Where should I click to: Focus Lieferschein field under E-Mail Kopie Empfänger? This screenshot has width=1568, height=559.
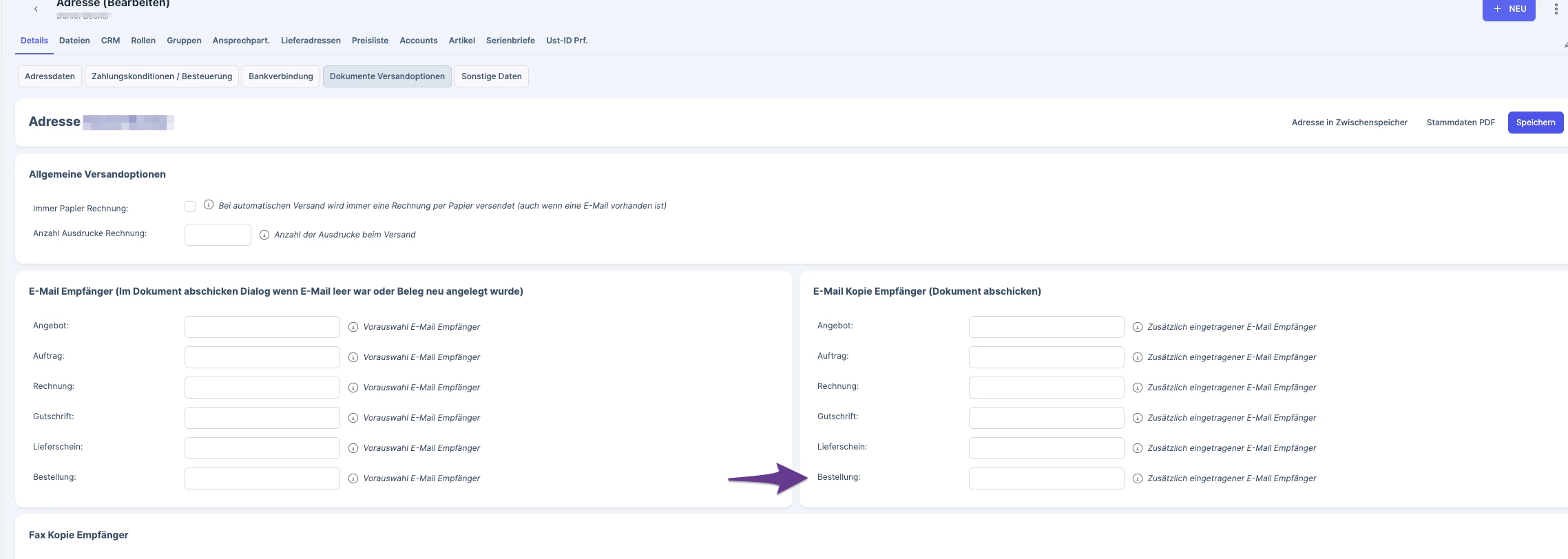point(1047,448)
